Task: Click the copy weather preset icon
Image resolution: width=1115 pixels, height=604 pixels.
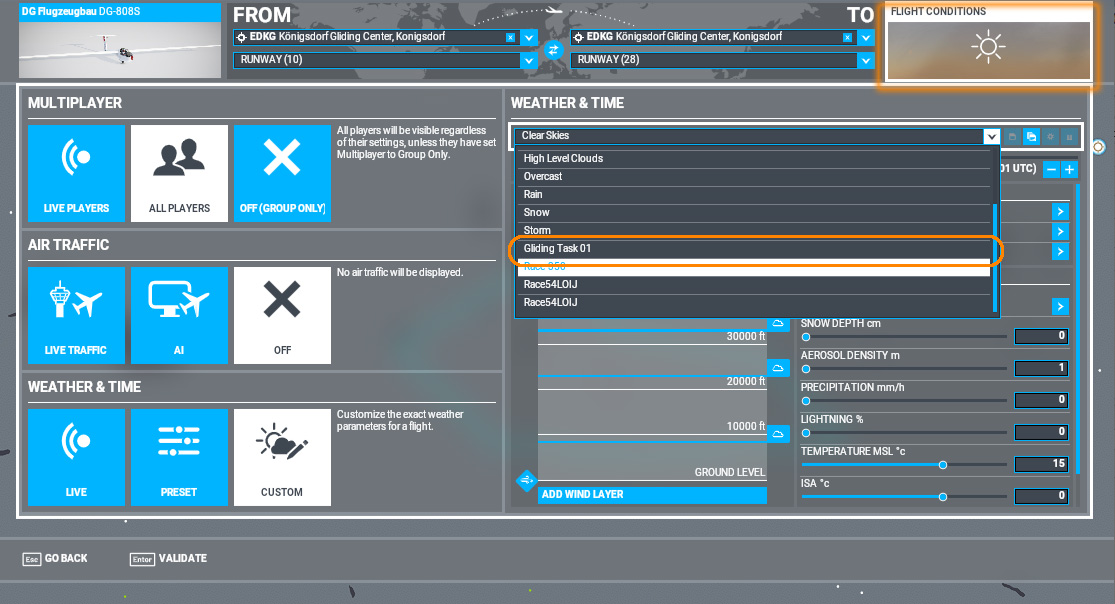Action: [x=1031, y=136]
